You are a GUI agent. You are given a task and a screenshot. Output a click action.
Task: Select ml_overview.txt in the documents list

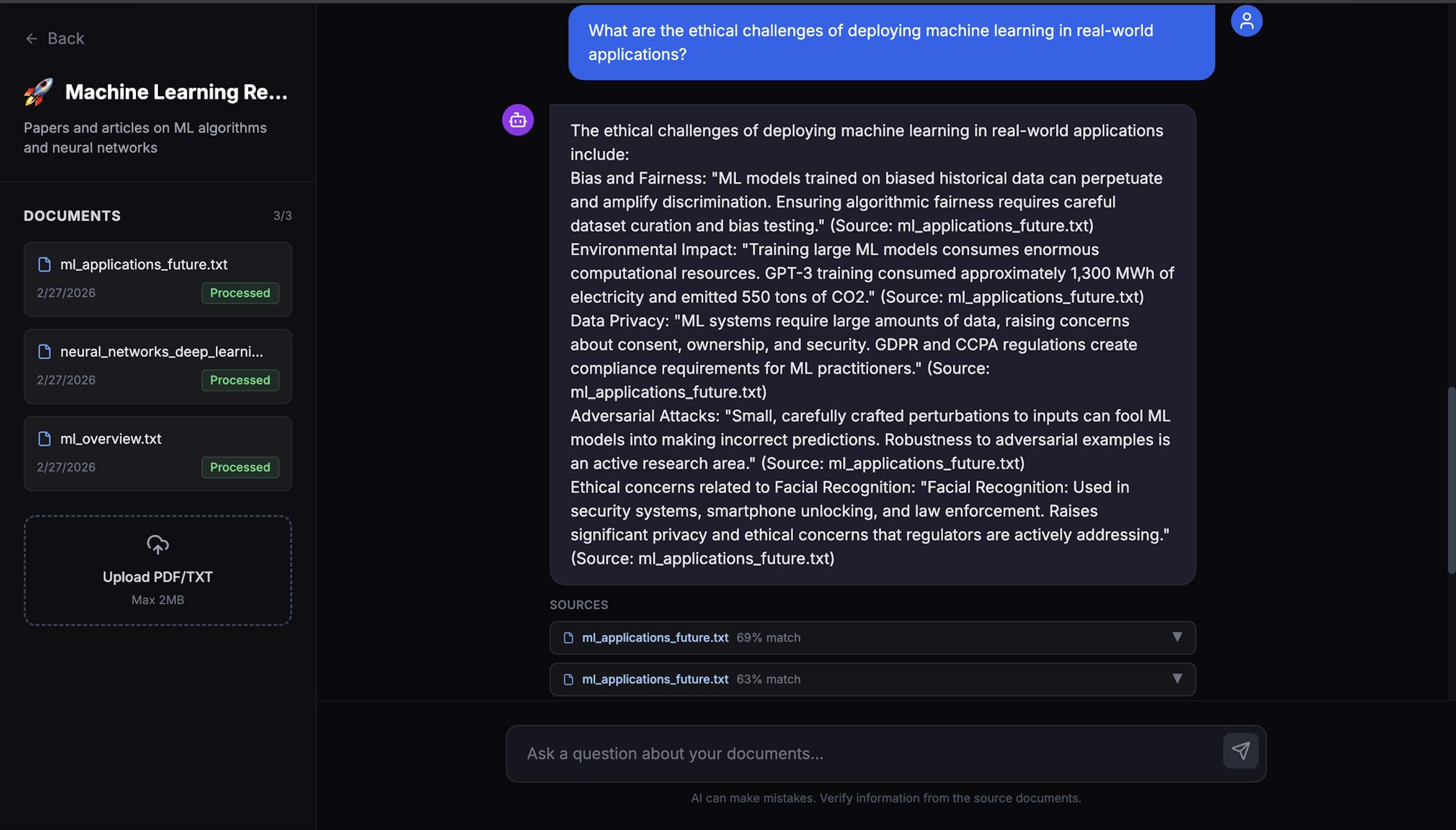coord(110,439)
